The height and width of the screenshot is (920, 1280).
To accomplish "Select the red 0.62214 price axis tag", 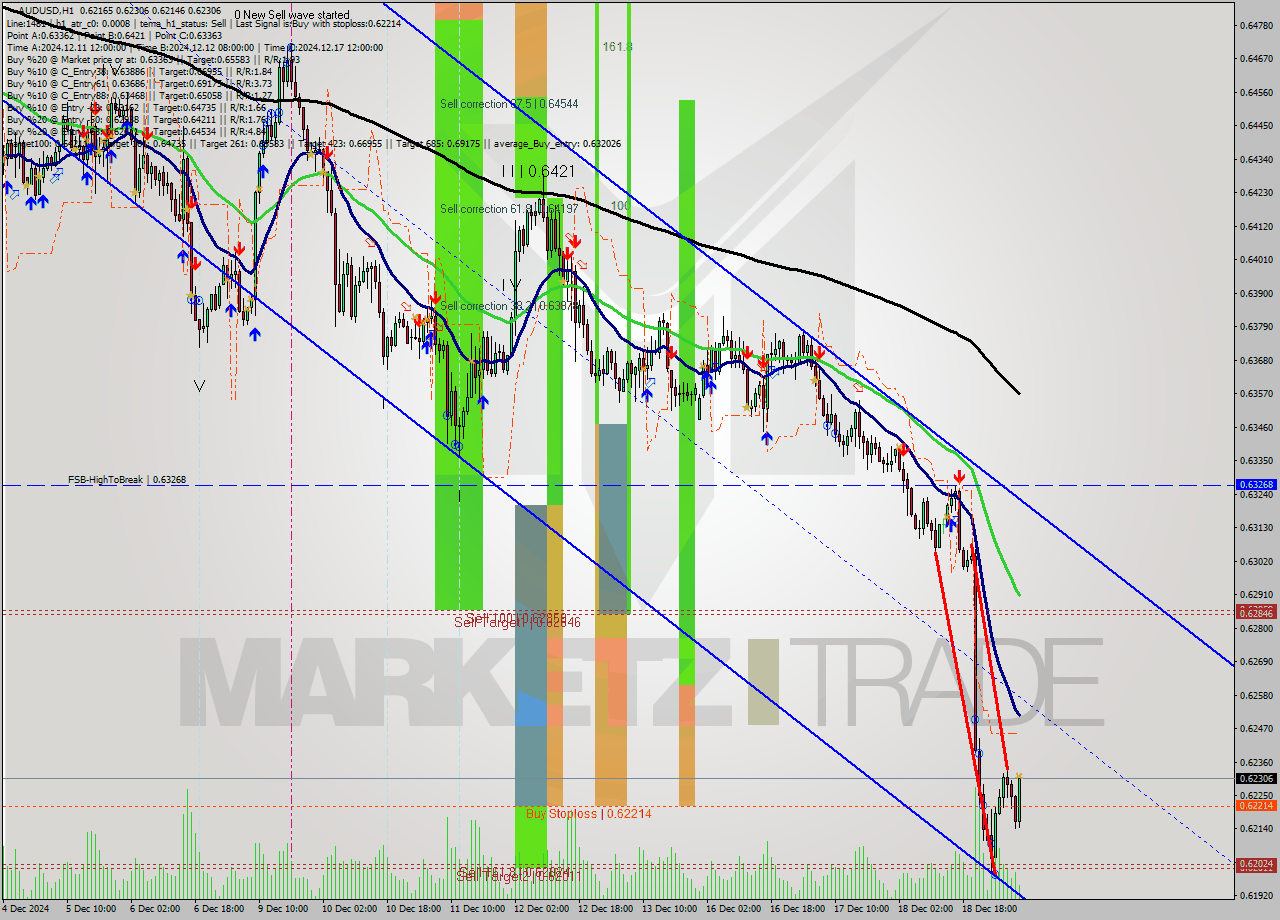I will [x=1256, y=805].
